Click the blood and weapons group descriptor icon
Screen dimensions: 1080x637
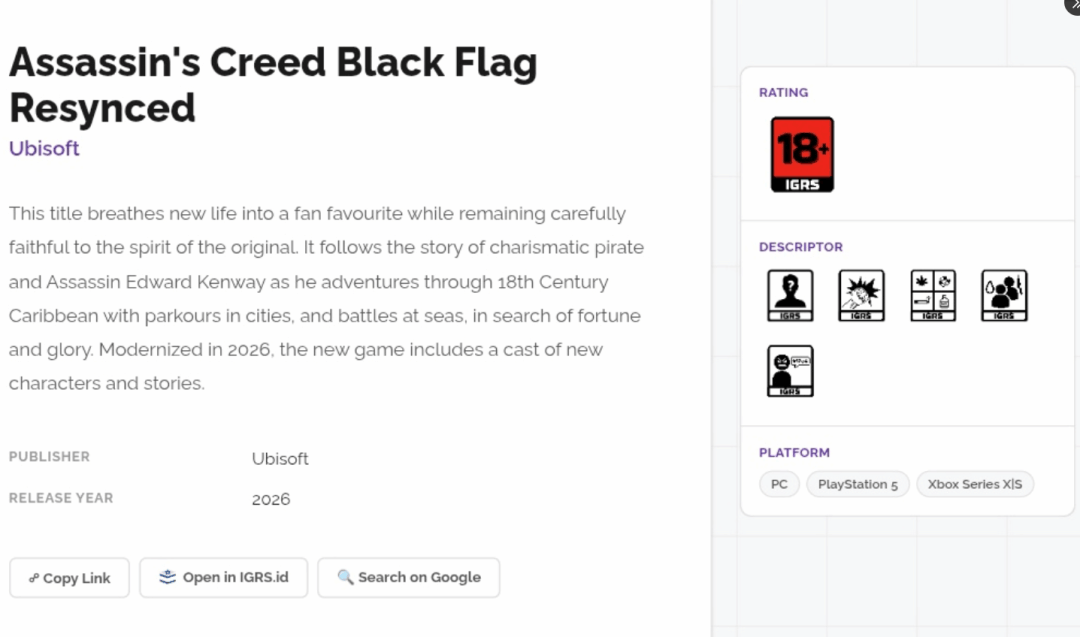point(1004,295)
